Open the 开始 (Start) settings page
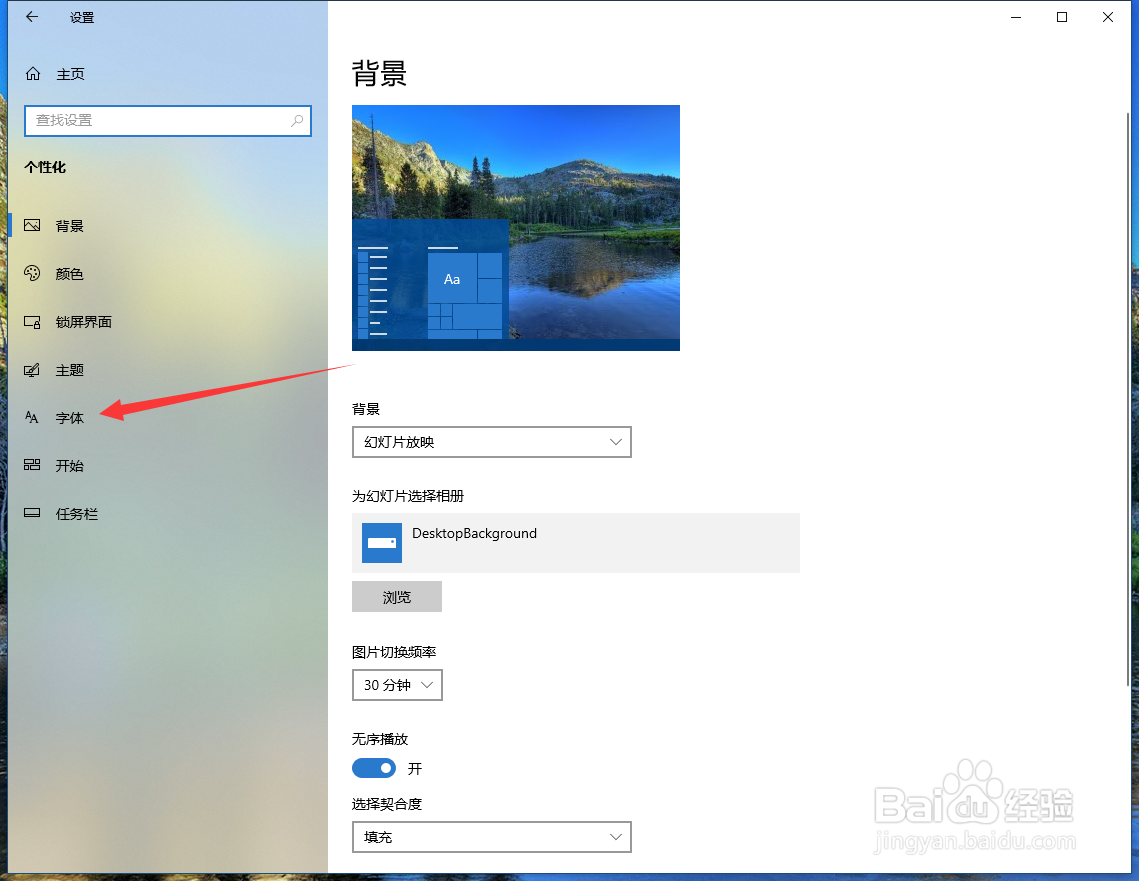The image size is (1139, 881). 33,465
